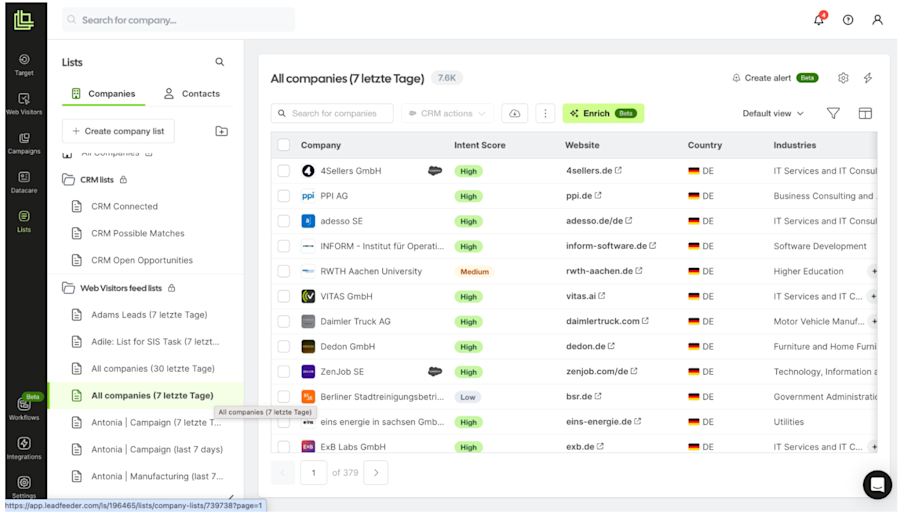
Task: Open the three-dot more options menu
Action: [x=545, y=114]
